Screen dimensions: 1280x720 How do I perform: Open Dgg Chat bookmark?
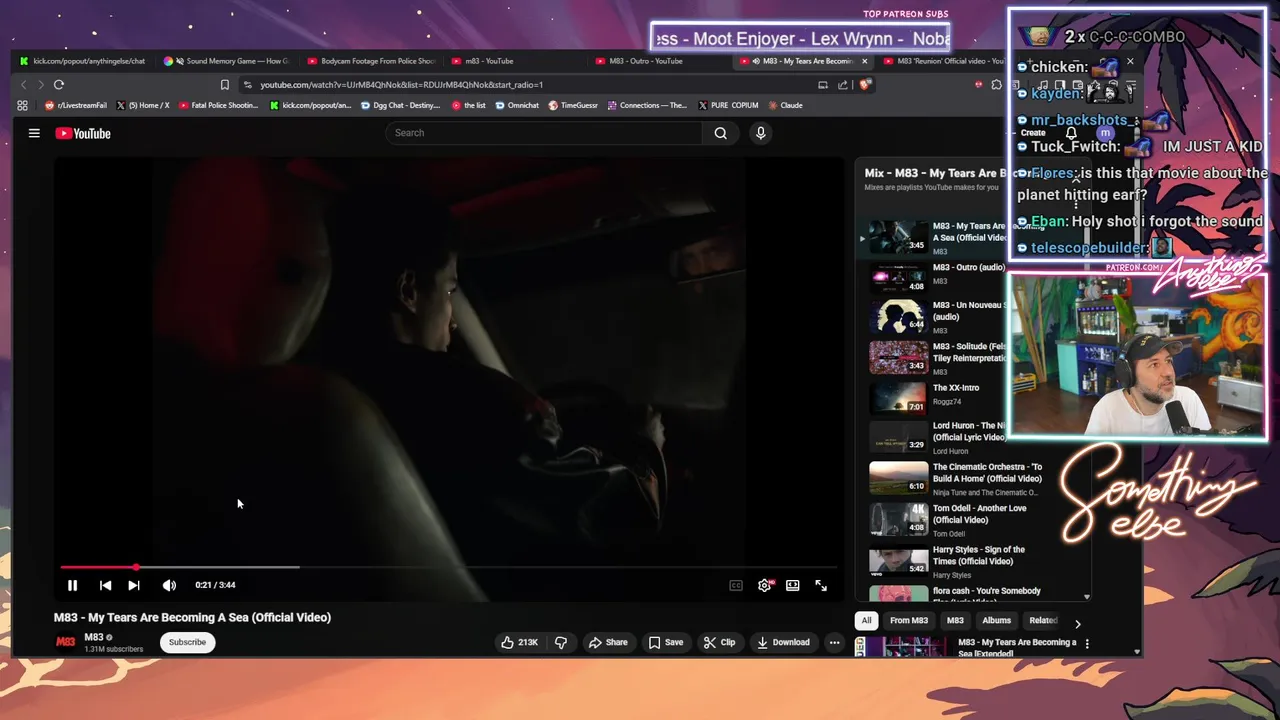[x=399, y=105]
